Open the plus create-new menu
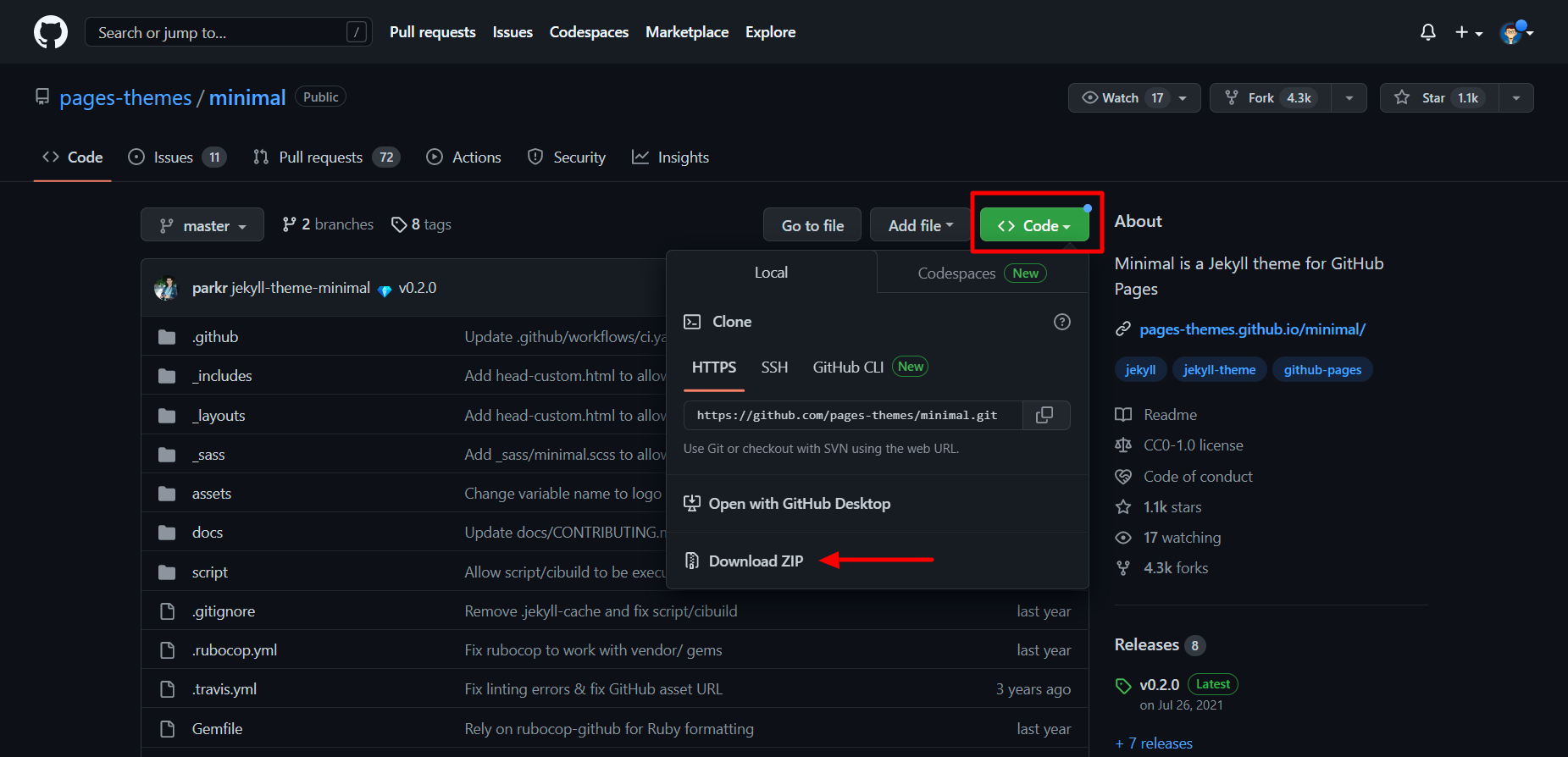This screenshot has width=1568, height=757. click(1469, 32)
